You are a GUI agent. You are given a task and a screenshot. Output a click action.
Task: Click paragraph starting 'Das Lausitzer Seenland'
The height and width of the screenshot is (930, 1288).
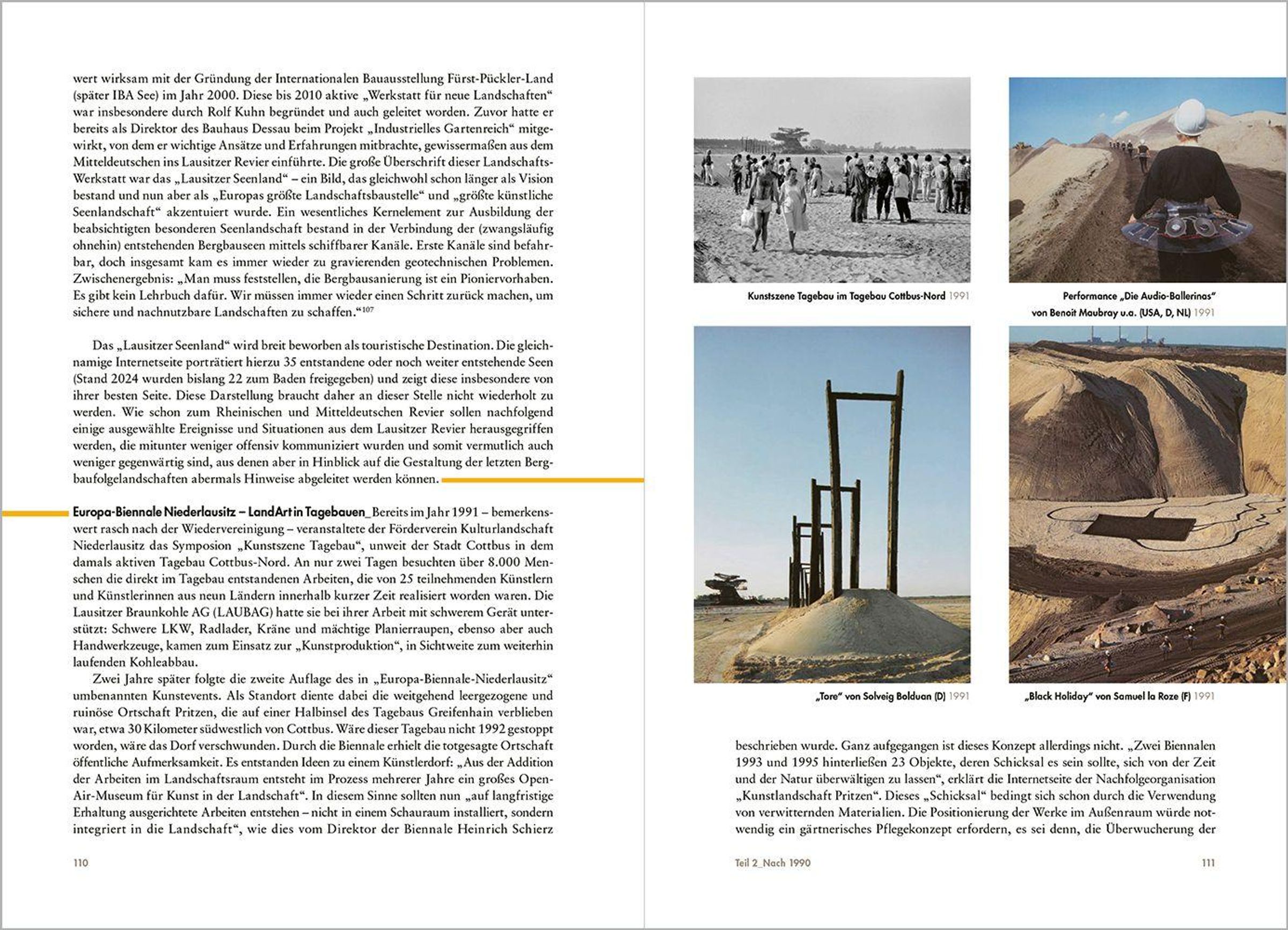pyautogui.click(x=312, y=412)
